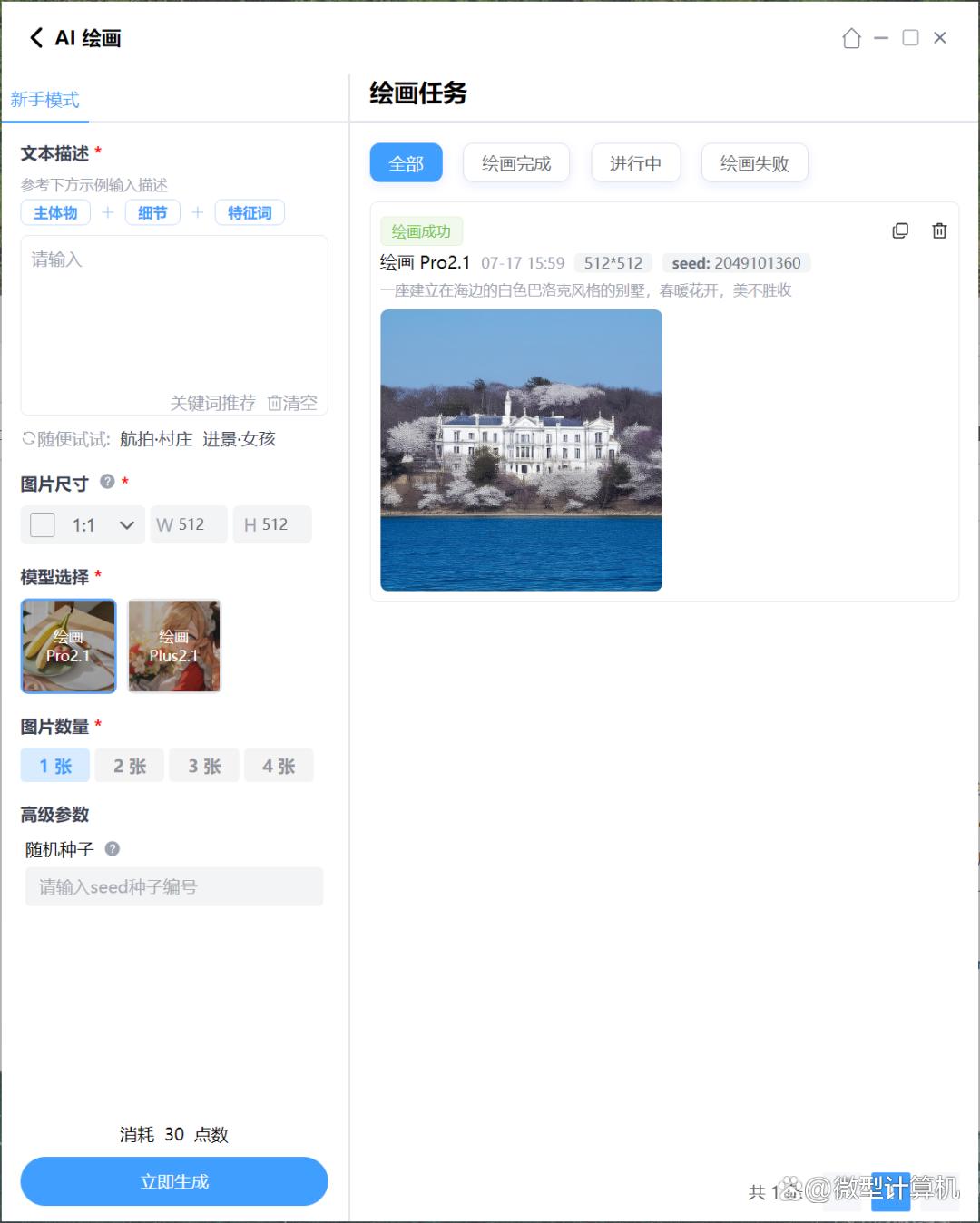Insert the 细节 tag

[x=152, y=213]
